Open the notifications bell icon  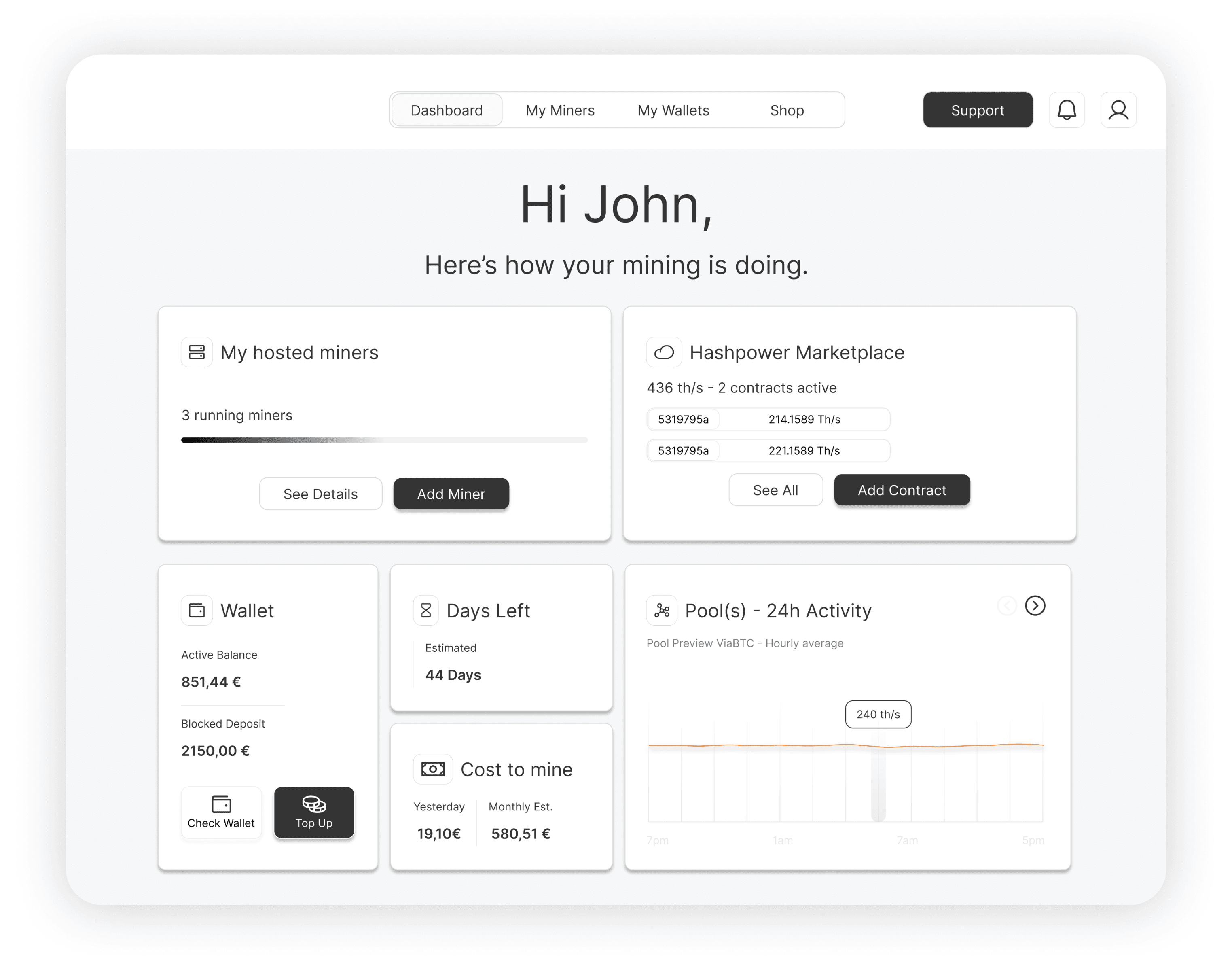pyautogui.click(x=1066, y=110)
